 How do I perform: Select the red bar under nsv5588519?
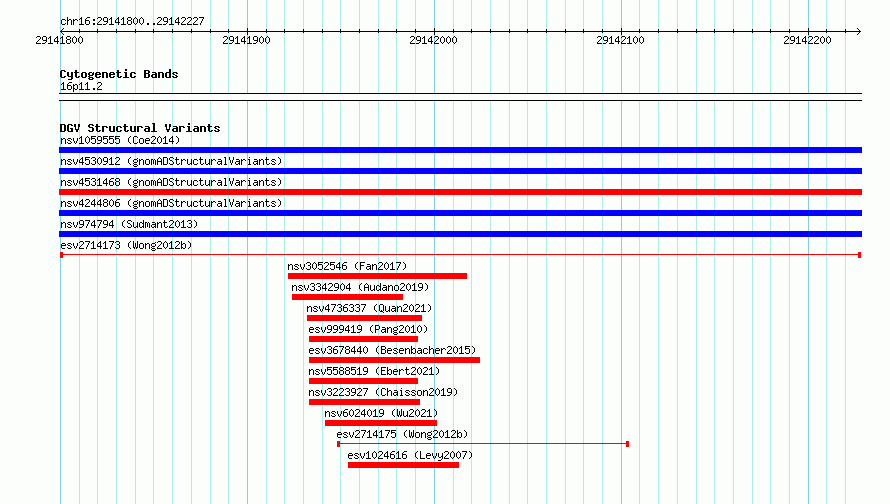coord(363,381)
